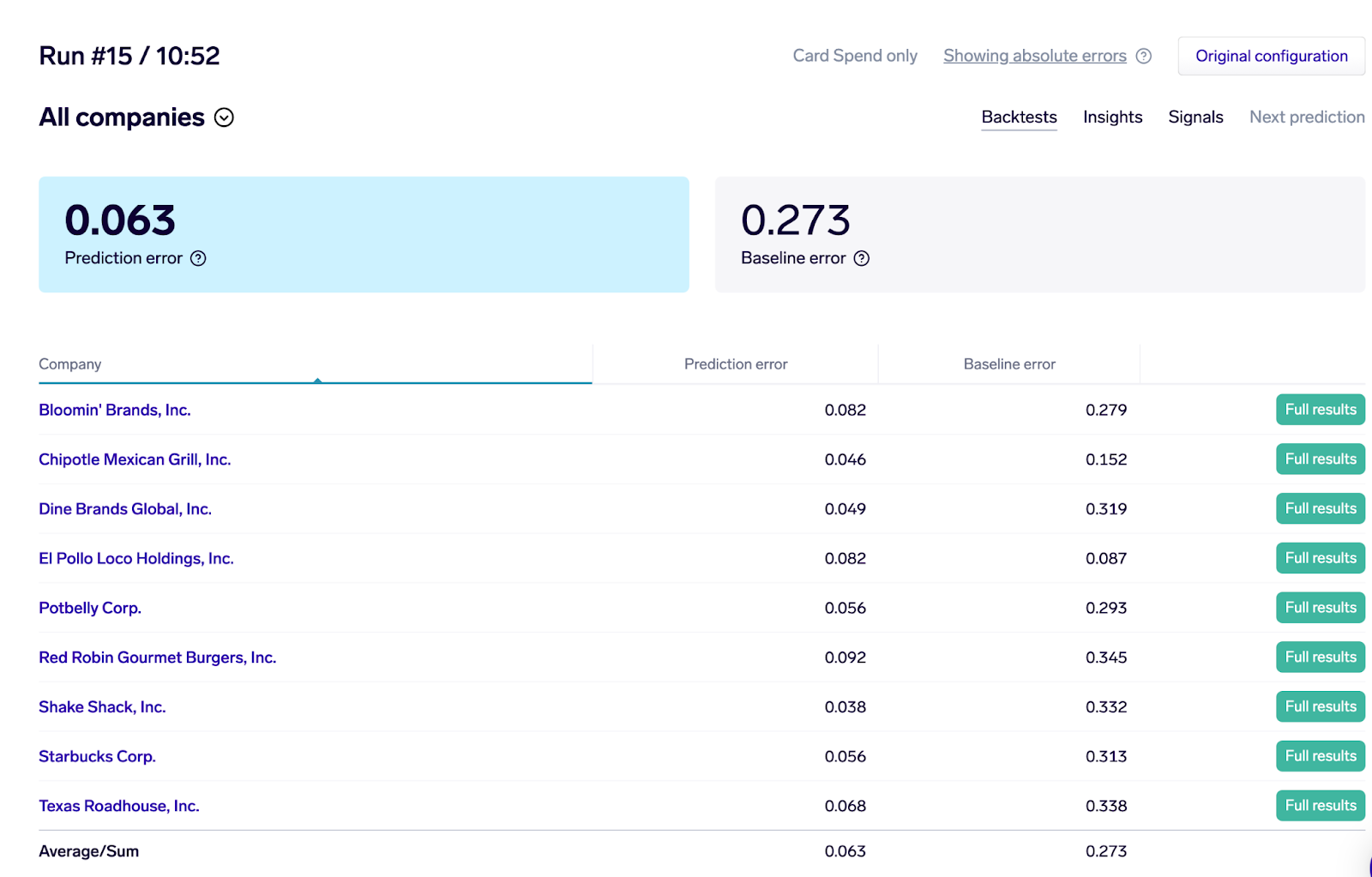
Task: Click Texas Roadhouse baseline error 0.338
Action: (1106, 806)
